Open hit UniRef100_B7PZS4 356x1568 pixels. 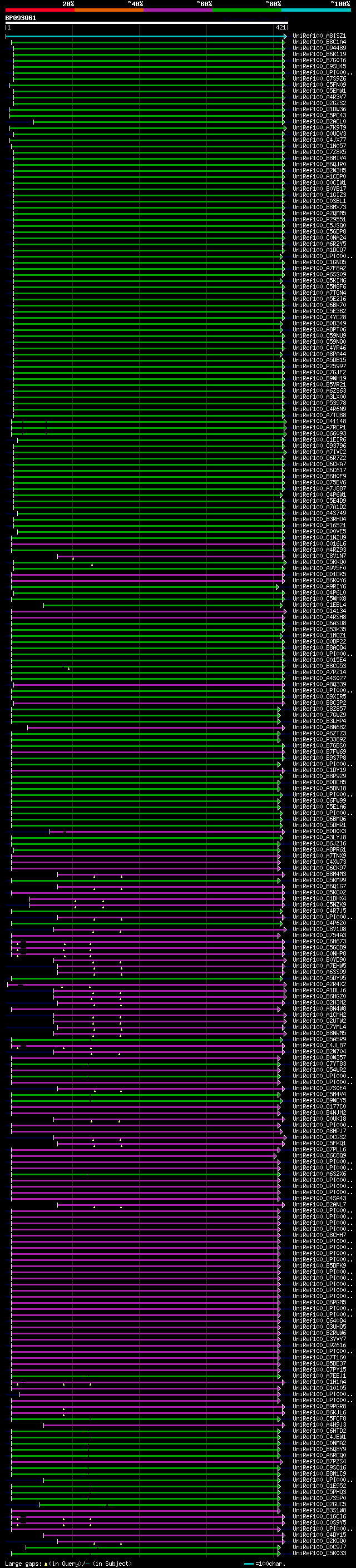tap(319, 1461)
